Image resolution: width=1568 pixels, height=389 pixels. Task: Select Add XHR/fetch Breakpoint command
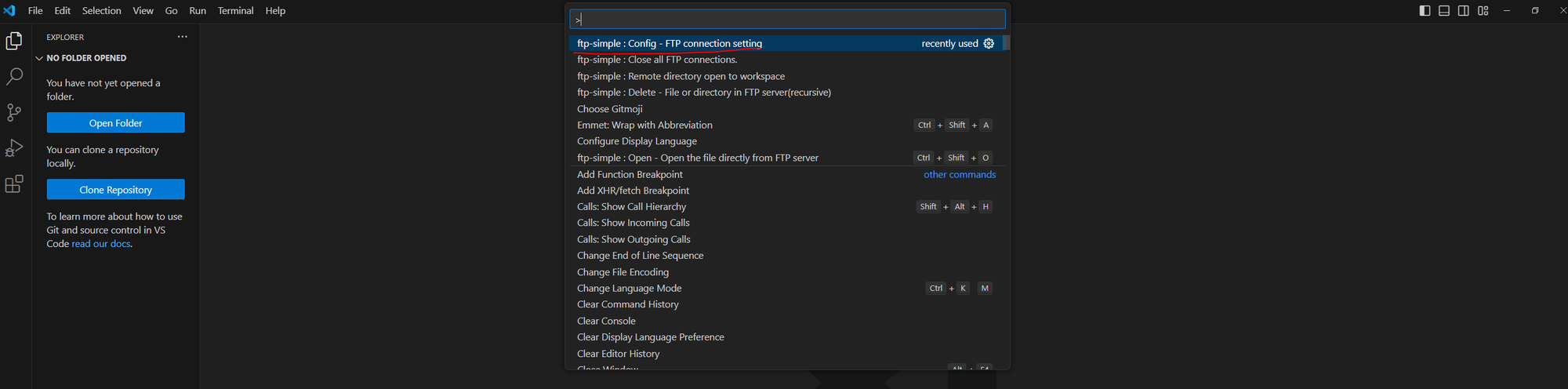(x=786, y=191)
